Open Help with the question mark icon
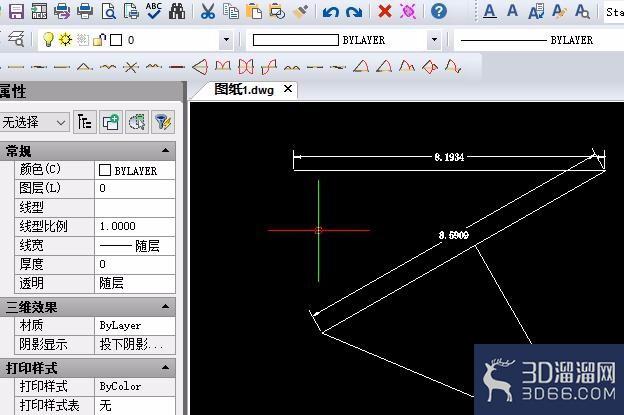The width and height of the screenshot is (624, 415). [439, 11]
